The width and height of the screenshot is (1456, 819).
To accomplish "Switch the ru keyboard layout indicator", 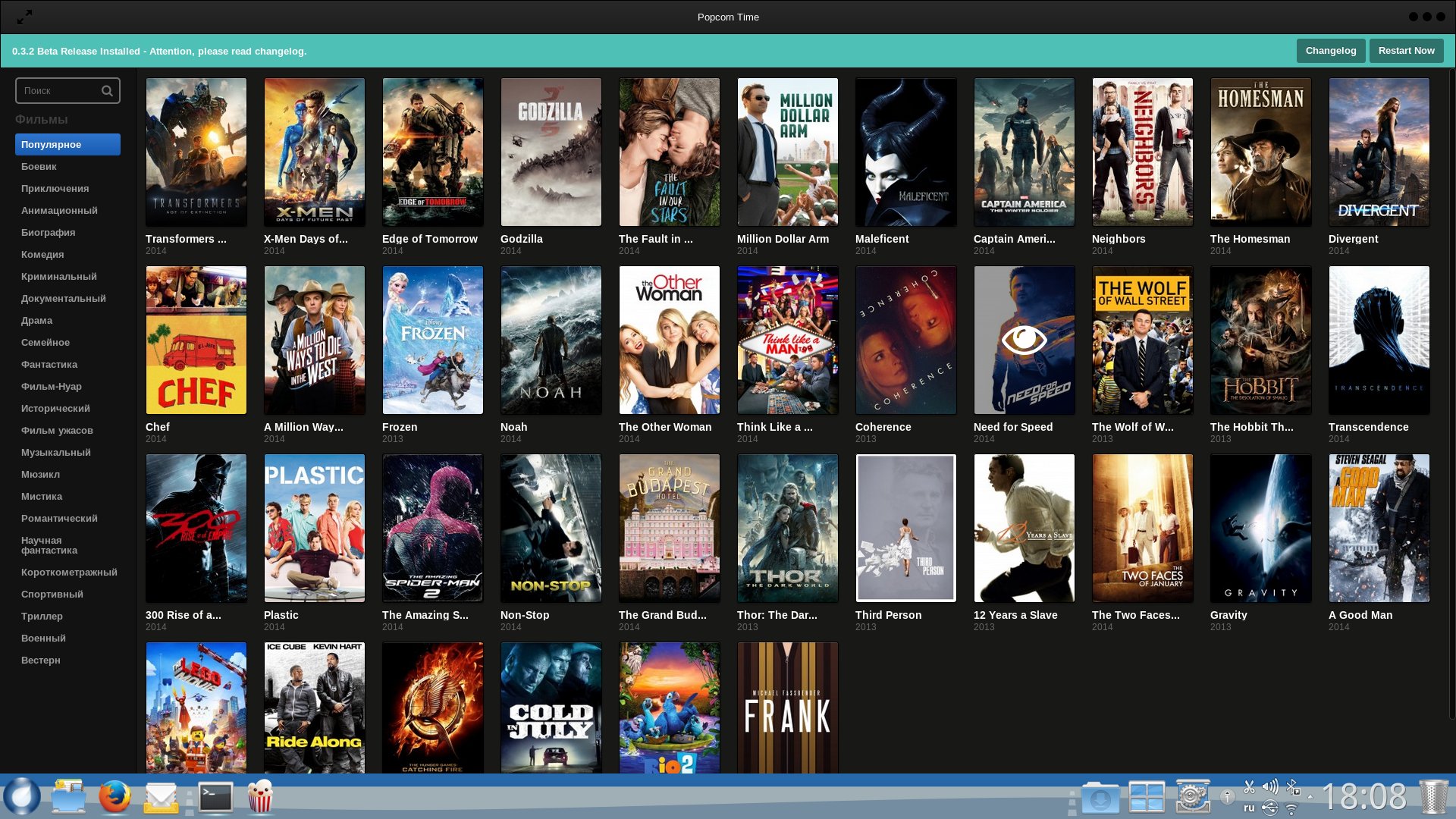I will click(1249, 808).
